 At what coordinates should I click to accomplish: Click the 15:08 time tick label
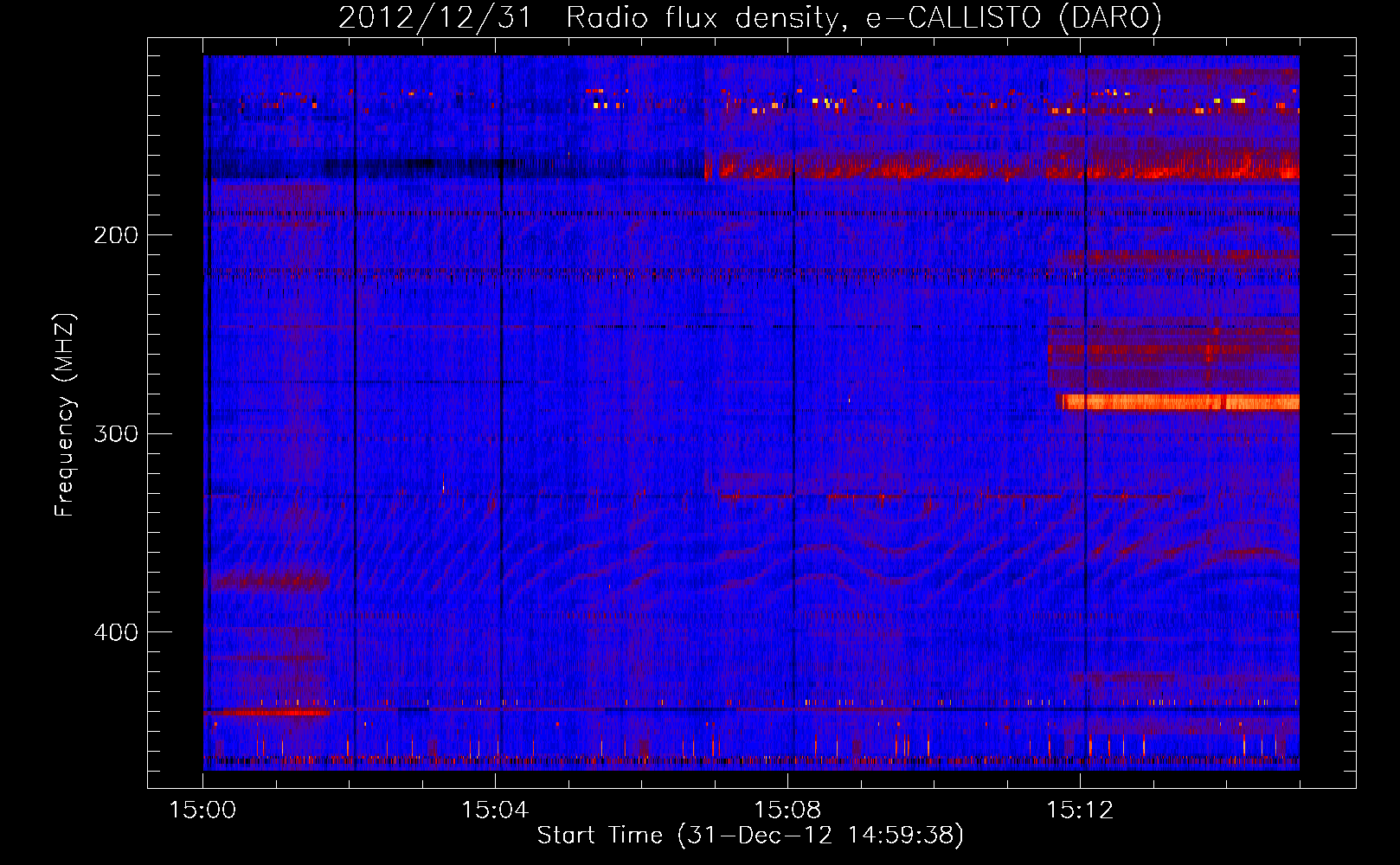[x=787, y=811]
